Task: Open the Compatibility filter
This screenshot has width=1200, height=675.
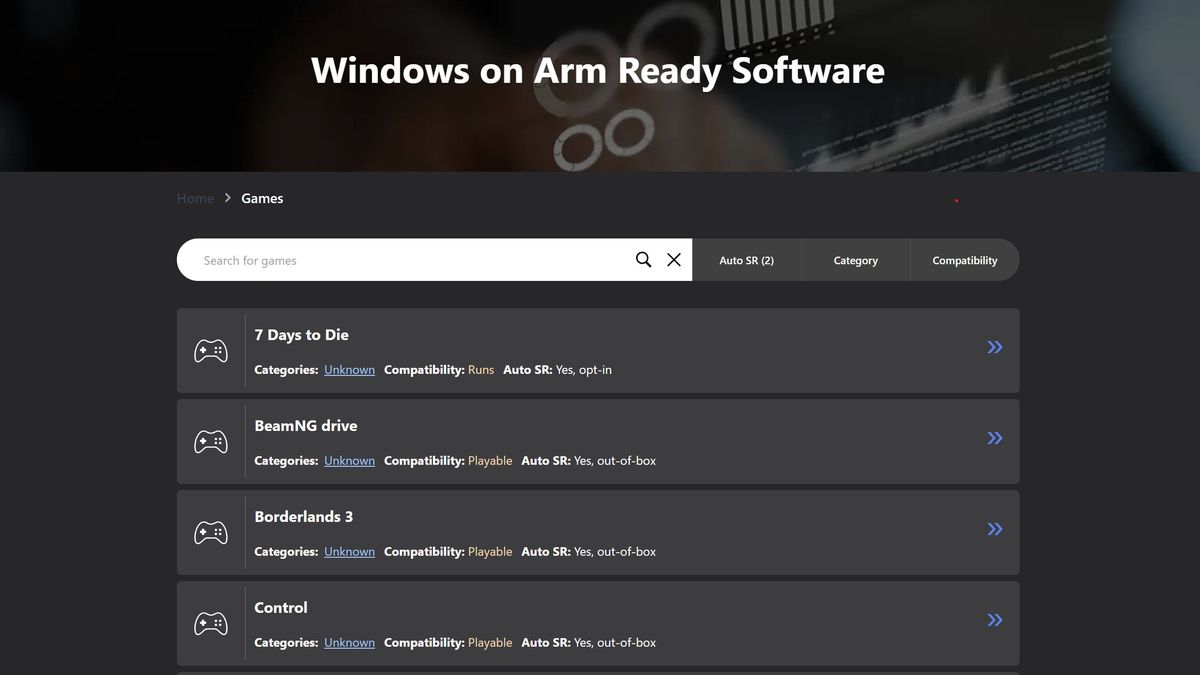Action: pyautogui.click(x=964, y=259)
